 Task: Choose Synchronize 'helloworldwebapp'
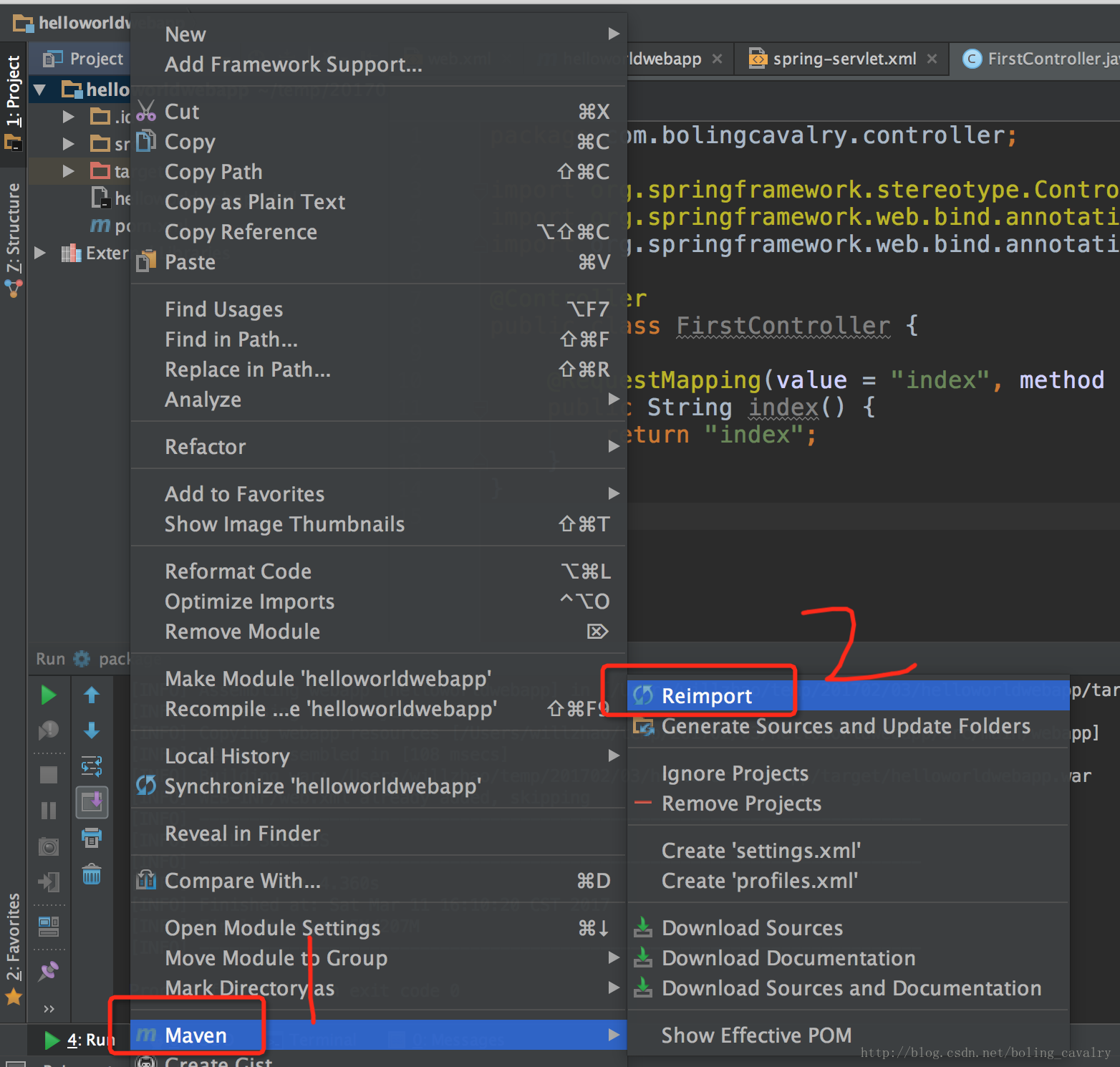pos(378,786)
